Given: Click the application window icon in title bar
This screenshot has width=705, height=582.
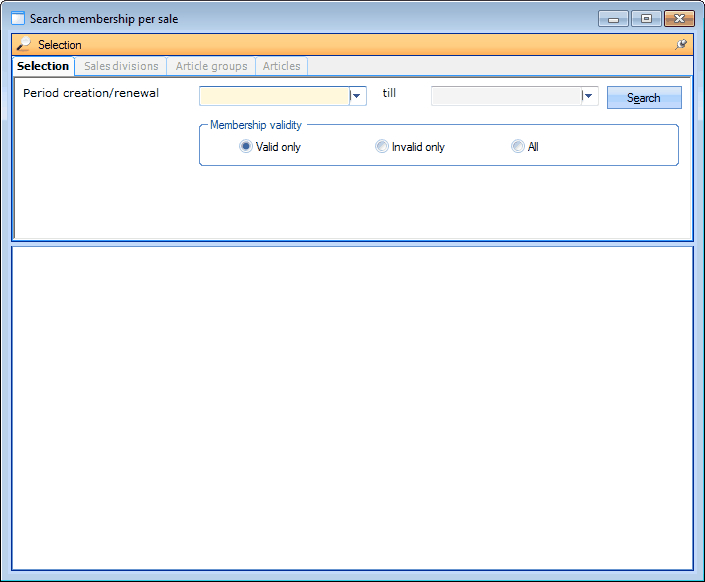Looking at the screenshot, I should tap(17, 18).
